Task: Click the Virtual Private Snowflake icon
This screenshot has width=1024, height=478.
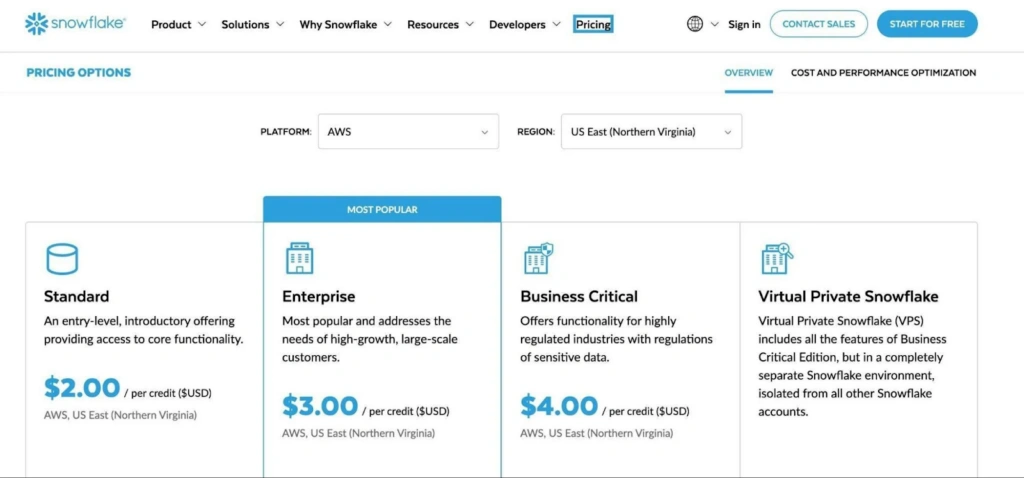Action: [x=776, y=258]
